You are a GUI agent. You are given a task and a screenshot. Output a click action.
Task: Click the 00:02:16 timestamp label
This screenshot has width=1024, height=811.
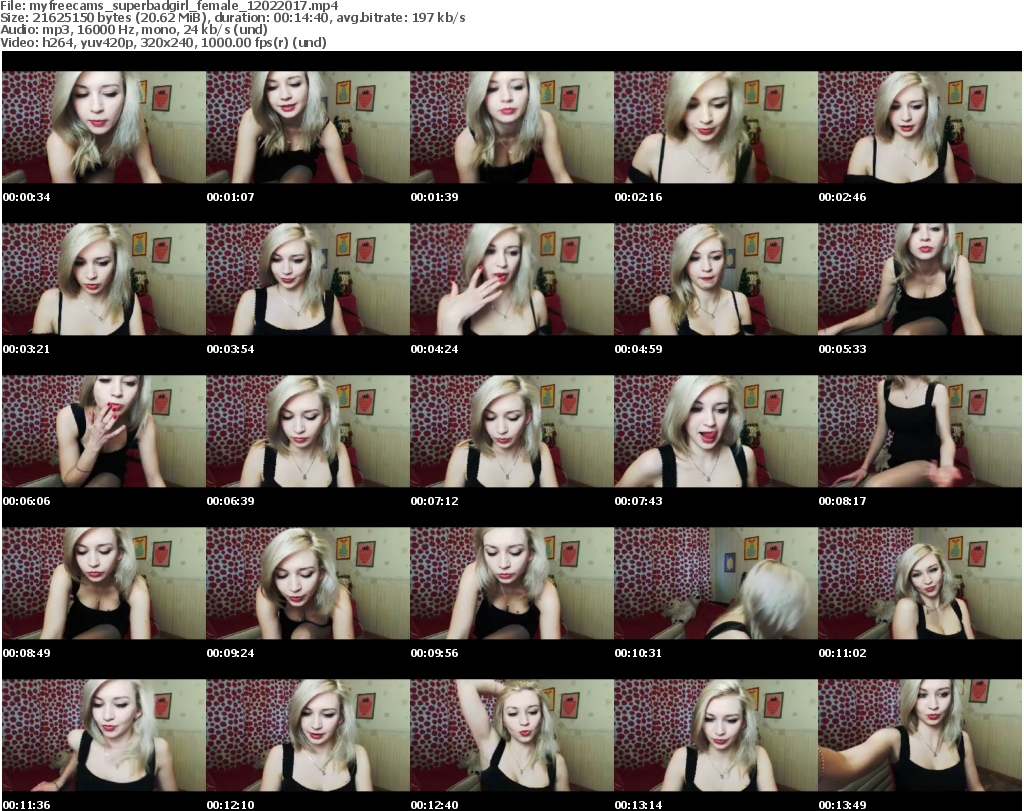tap(638, 197)
